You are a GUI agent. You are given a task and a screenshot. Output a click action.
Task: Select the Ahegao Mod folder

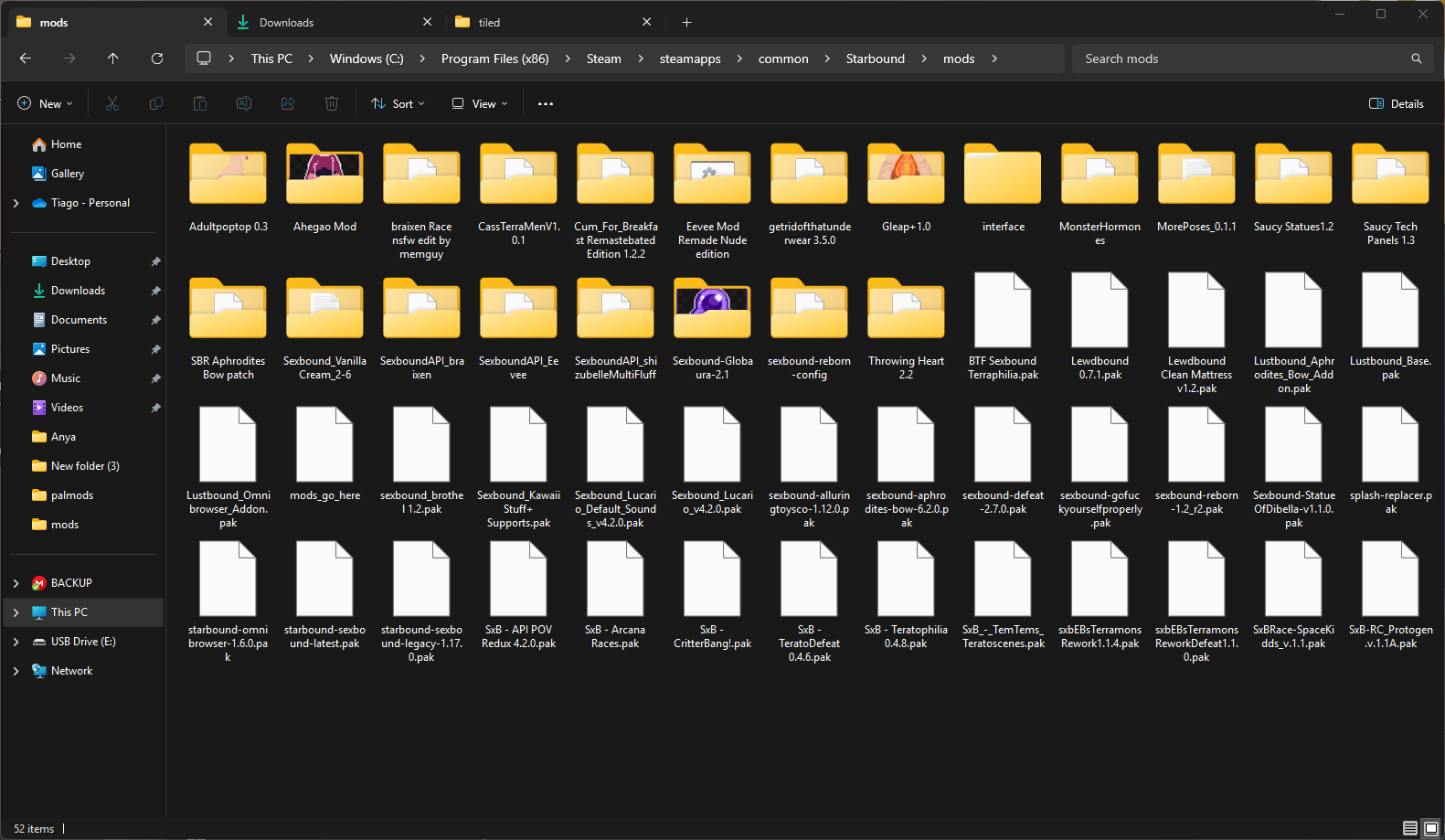324,187
